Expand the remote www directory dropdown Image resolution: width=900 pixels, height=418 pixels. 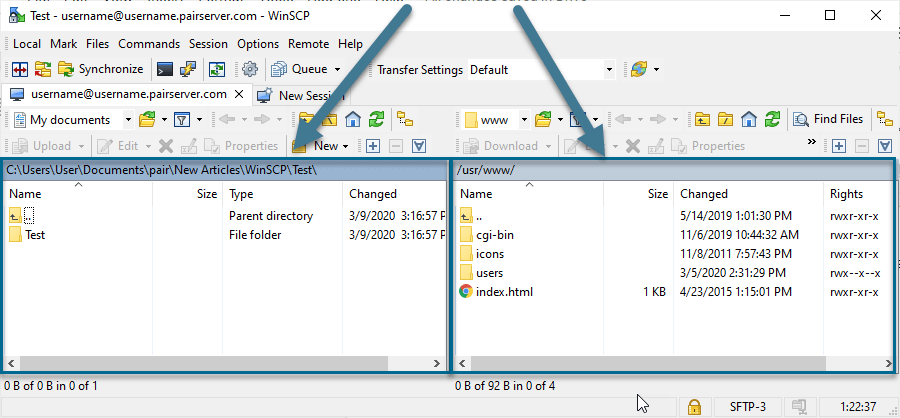click(524, 120)
